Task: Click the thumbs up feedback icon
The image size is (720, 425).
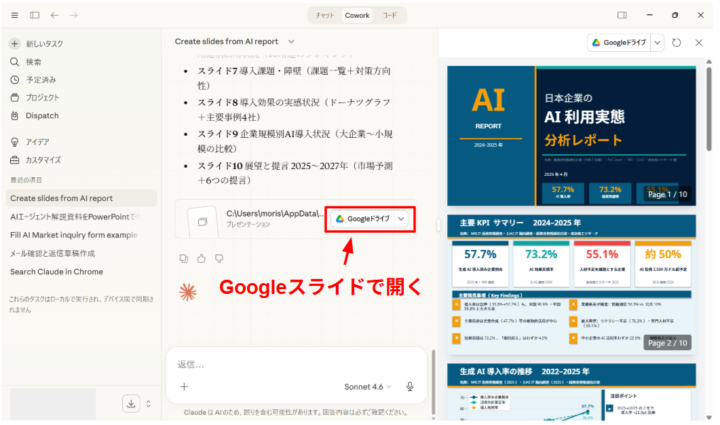Action: pyautogui.click(x=201, y=259)
